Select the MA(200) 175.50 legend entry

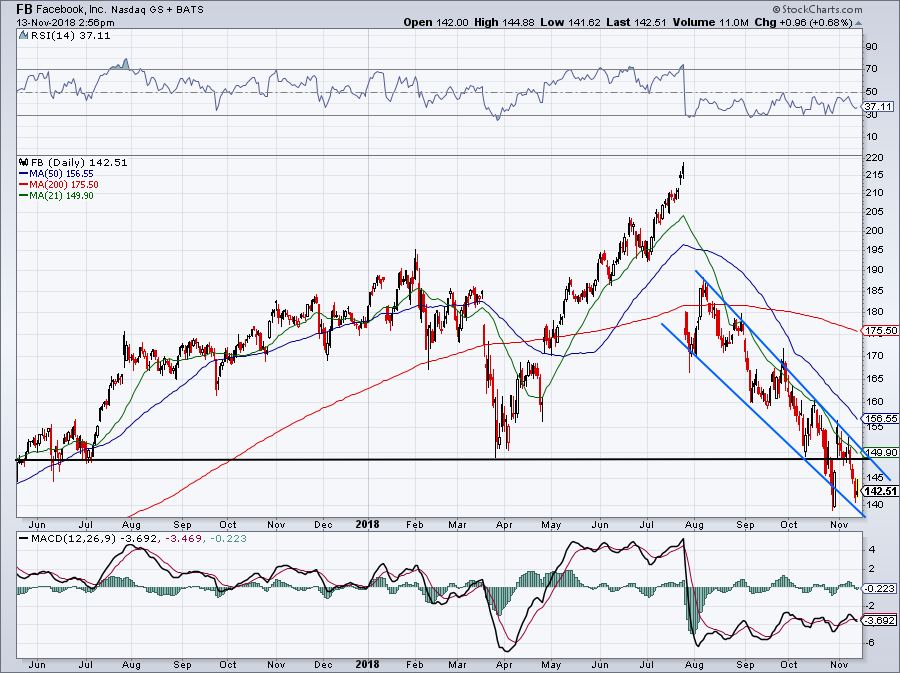click(59, 184)
